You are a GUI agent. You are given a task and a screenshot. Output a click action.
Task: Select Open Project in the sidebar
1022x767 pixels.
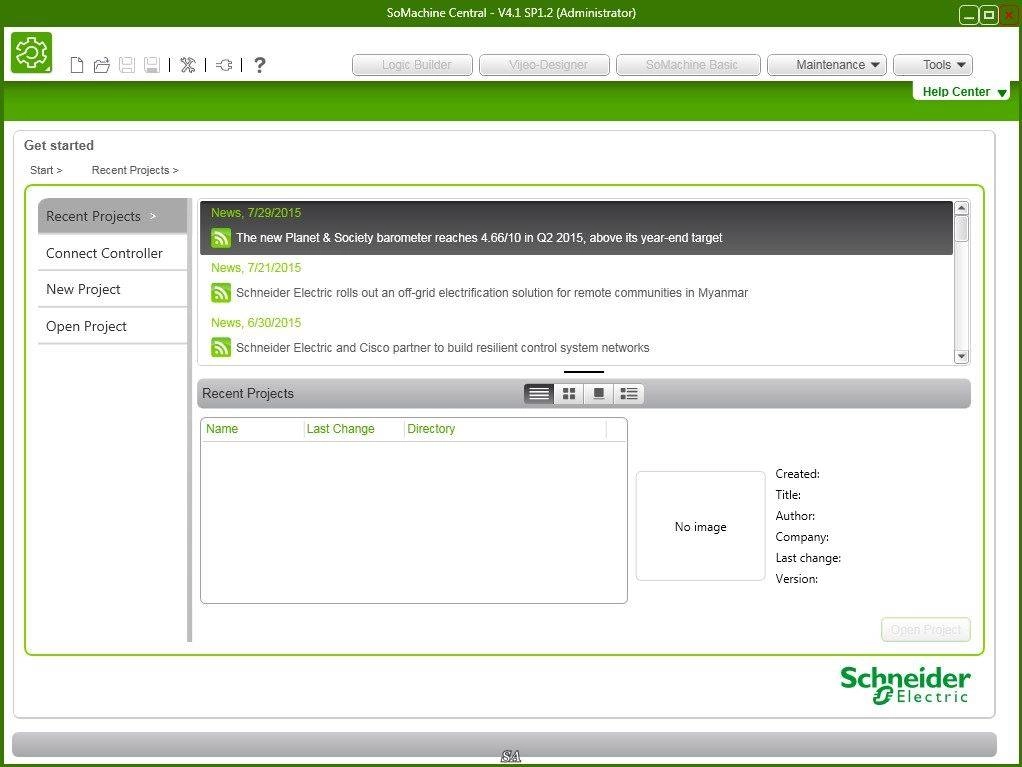[x=112, y=326]
